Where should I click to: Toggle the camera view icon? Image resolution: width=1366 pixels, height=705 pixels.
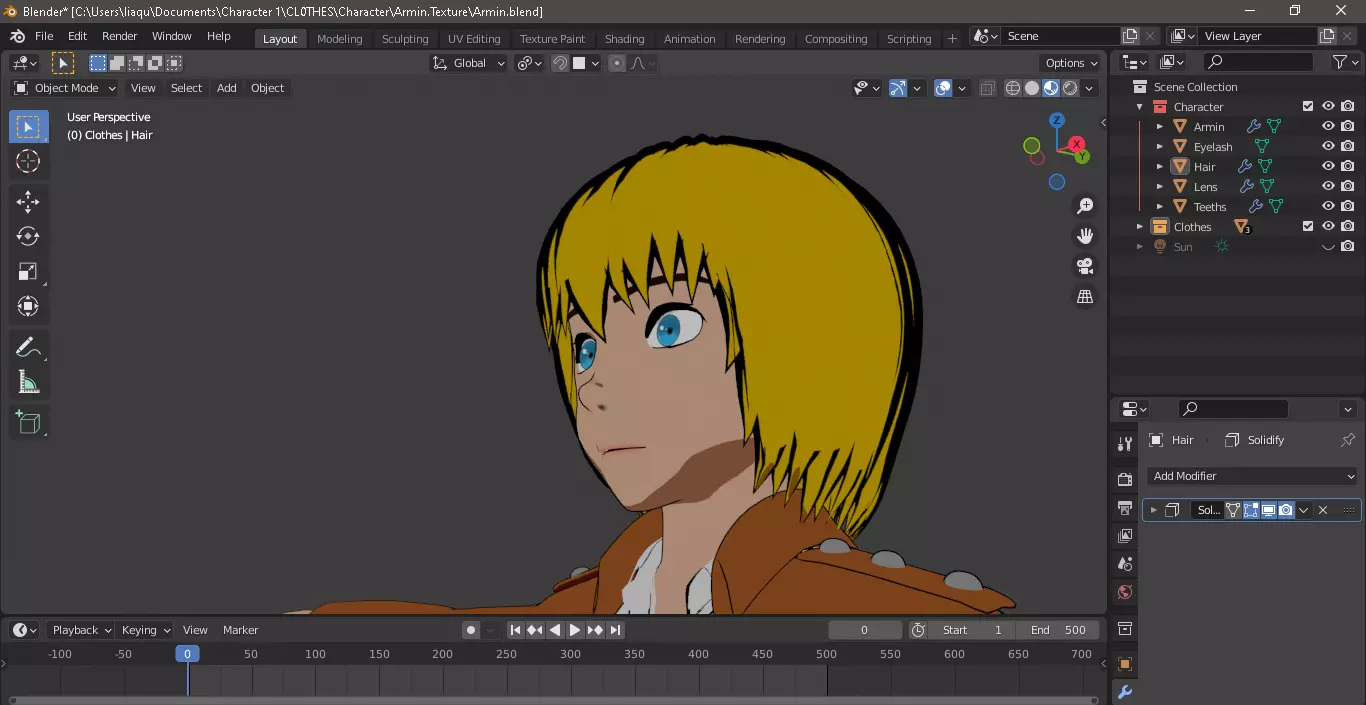(1085, 266)
